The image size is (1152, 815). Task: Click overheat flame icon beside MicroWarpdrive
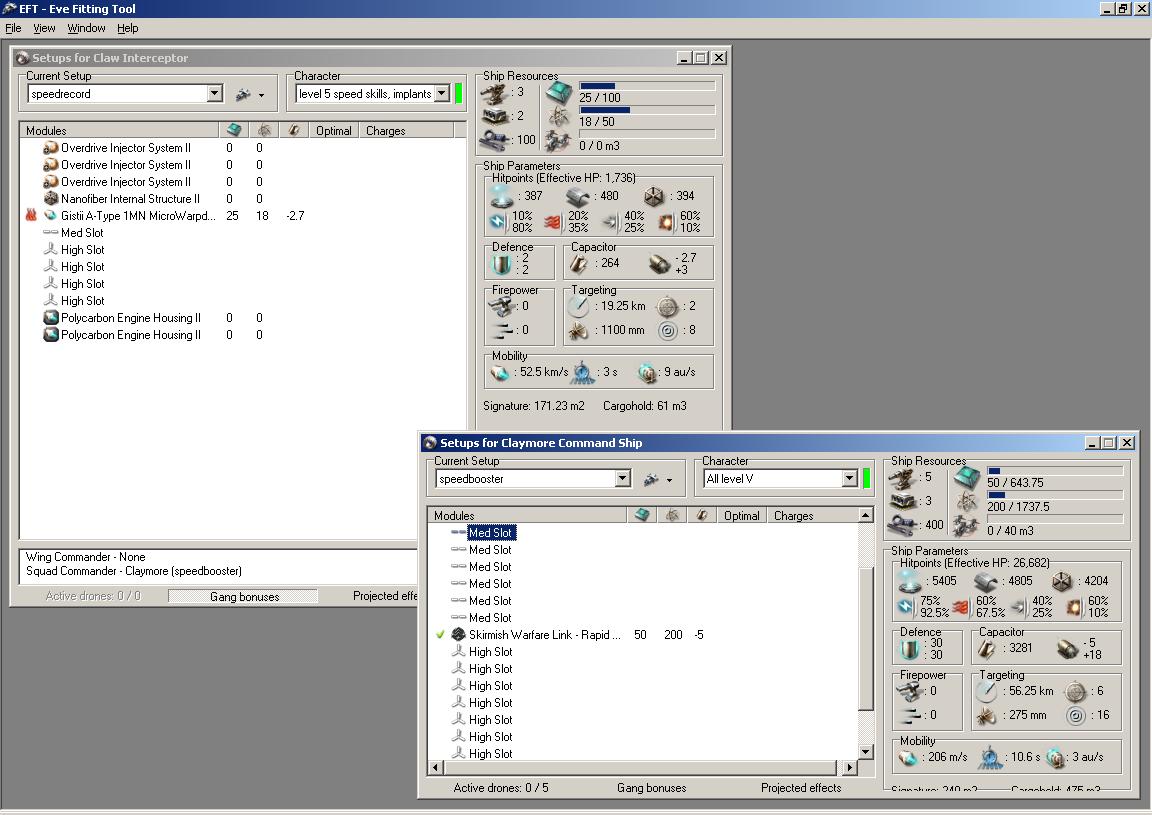[31, 215]
